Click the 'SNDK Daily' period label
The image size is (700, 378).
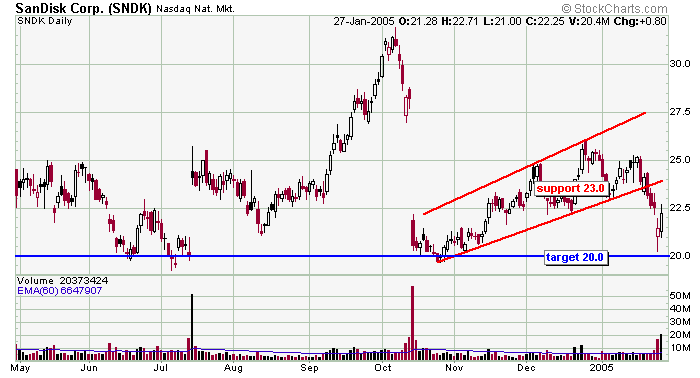(45, 21)
